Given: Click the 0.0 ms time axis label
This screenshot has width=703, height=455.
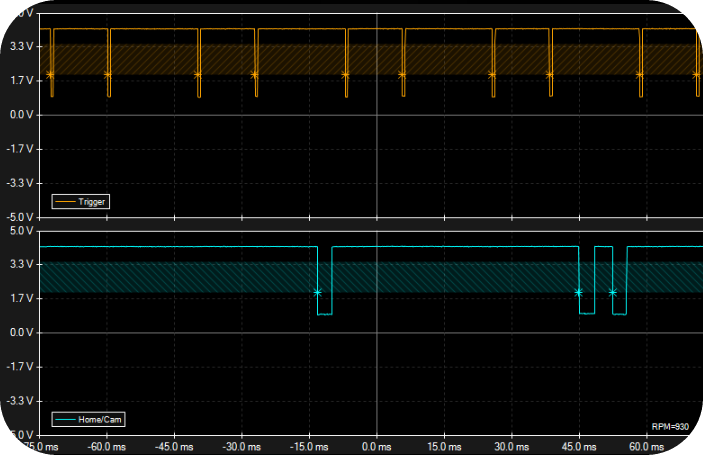Looking at the screenshot, I should click(377, 447).
